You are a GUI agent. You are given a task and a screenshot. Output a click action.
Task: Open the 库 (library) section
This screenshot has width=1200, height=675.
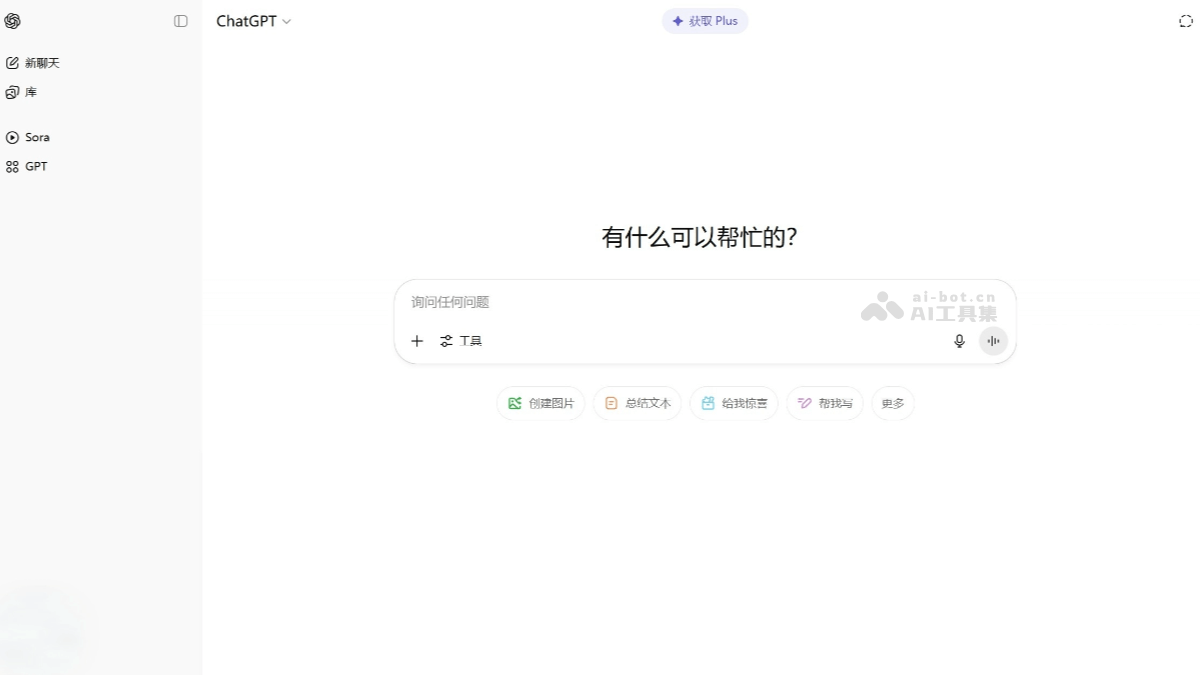coord(29,92)
